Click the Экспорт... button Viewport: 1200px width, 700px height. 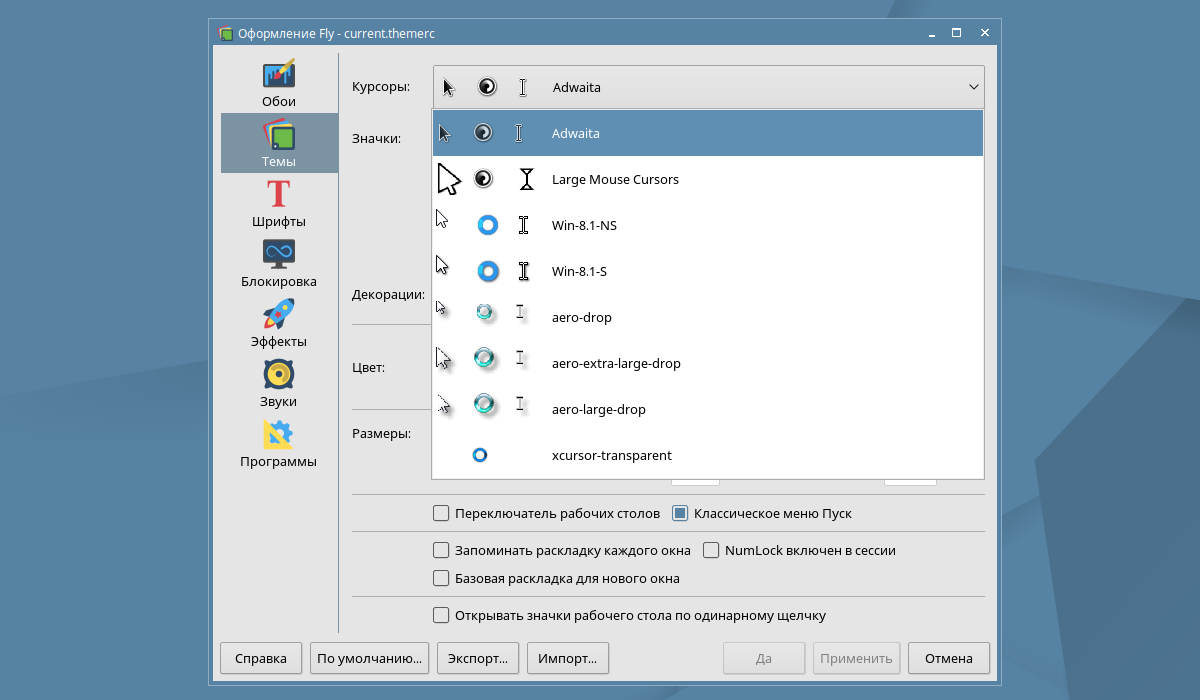pos(478,658)
